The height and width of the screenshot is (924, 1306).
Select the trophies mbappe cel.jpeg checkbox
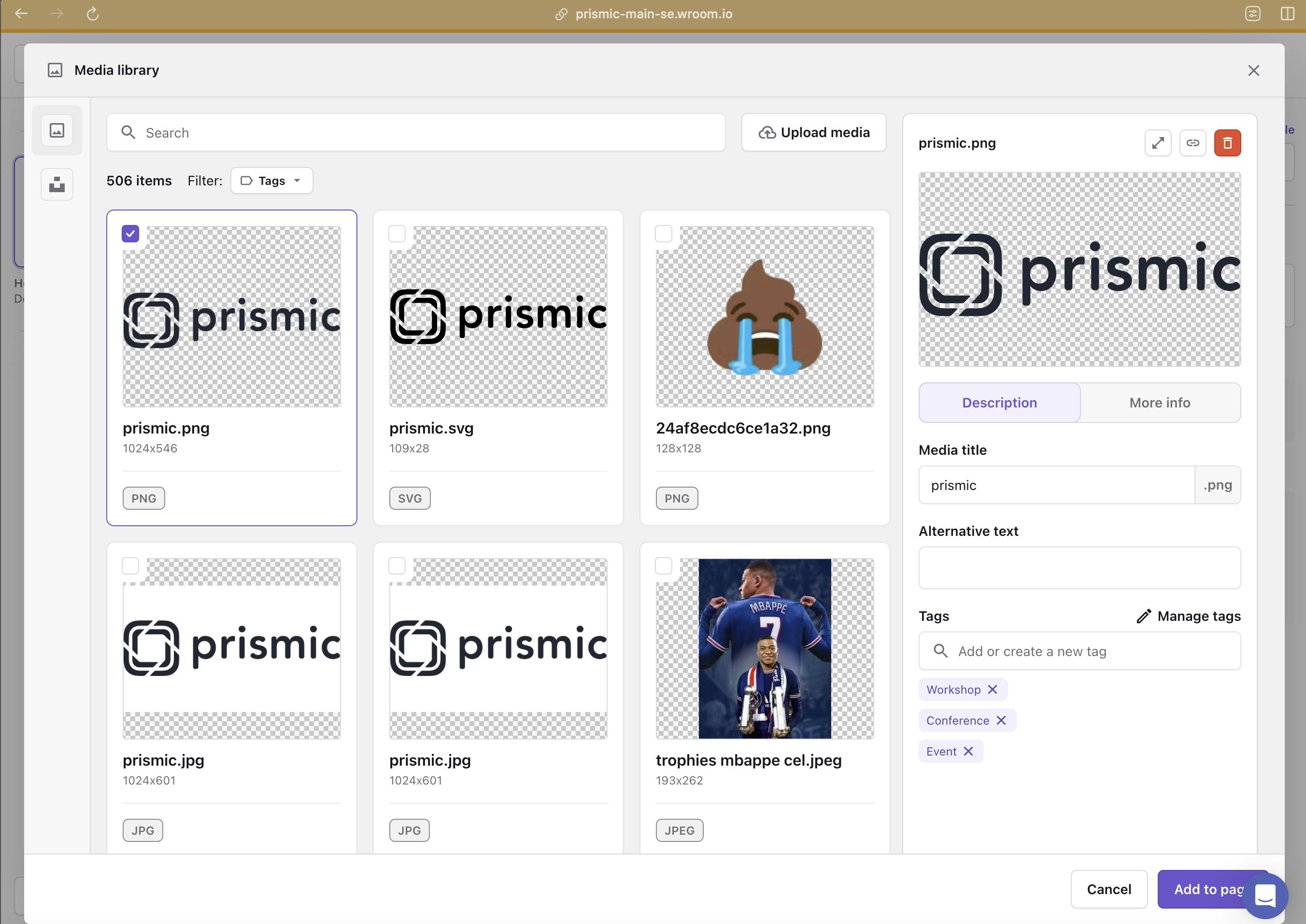point(664,566)
